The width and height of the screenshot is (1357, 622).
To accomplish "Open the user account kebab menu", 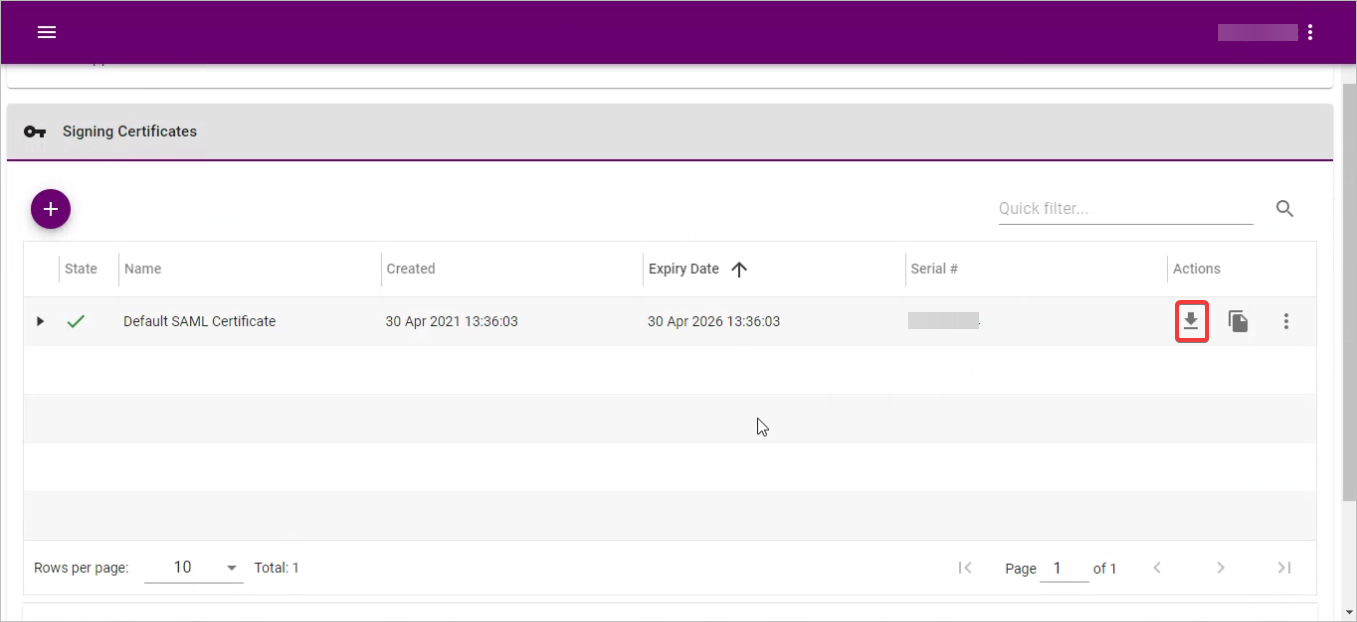I will pyautogui.click(x=1310, y=32).
